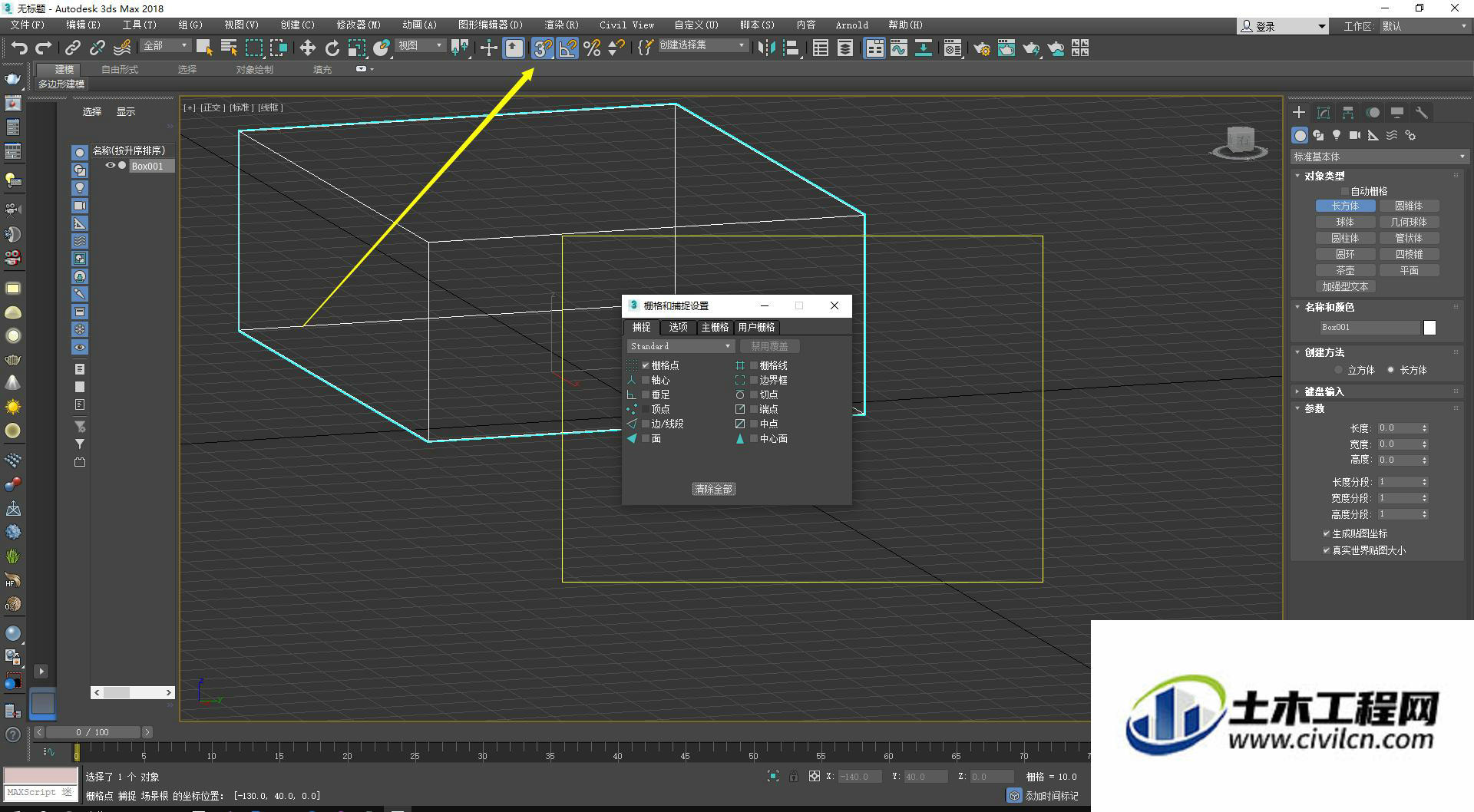Open Curve Editor from the toolbar
This screenshot has width=1474, height=812.
pos(899,48)
